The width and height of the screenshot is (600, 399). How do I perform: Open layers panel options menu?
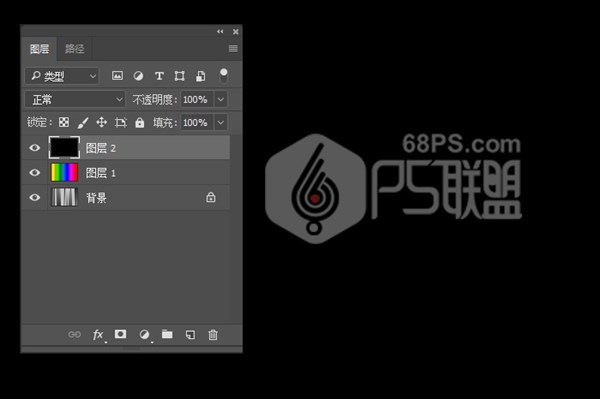click(233, 48)
